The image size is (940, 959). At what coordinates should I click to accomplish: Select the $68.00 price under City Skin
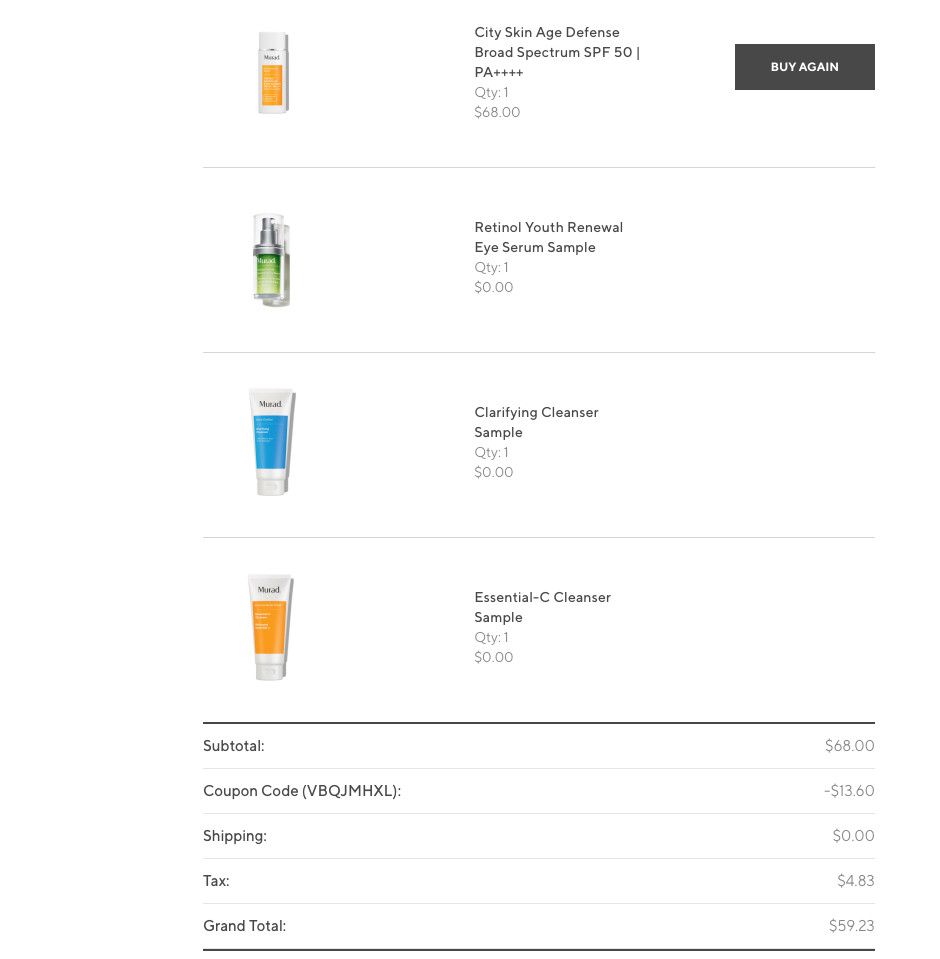click(497, 112)
